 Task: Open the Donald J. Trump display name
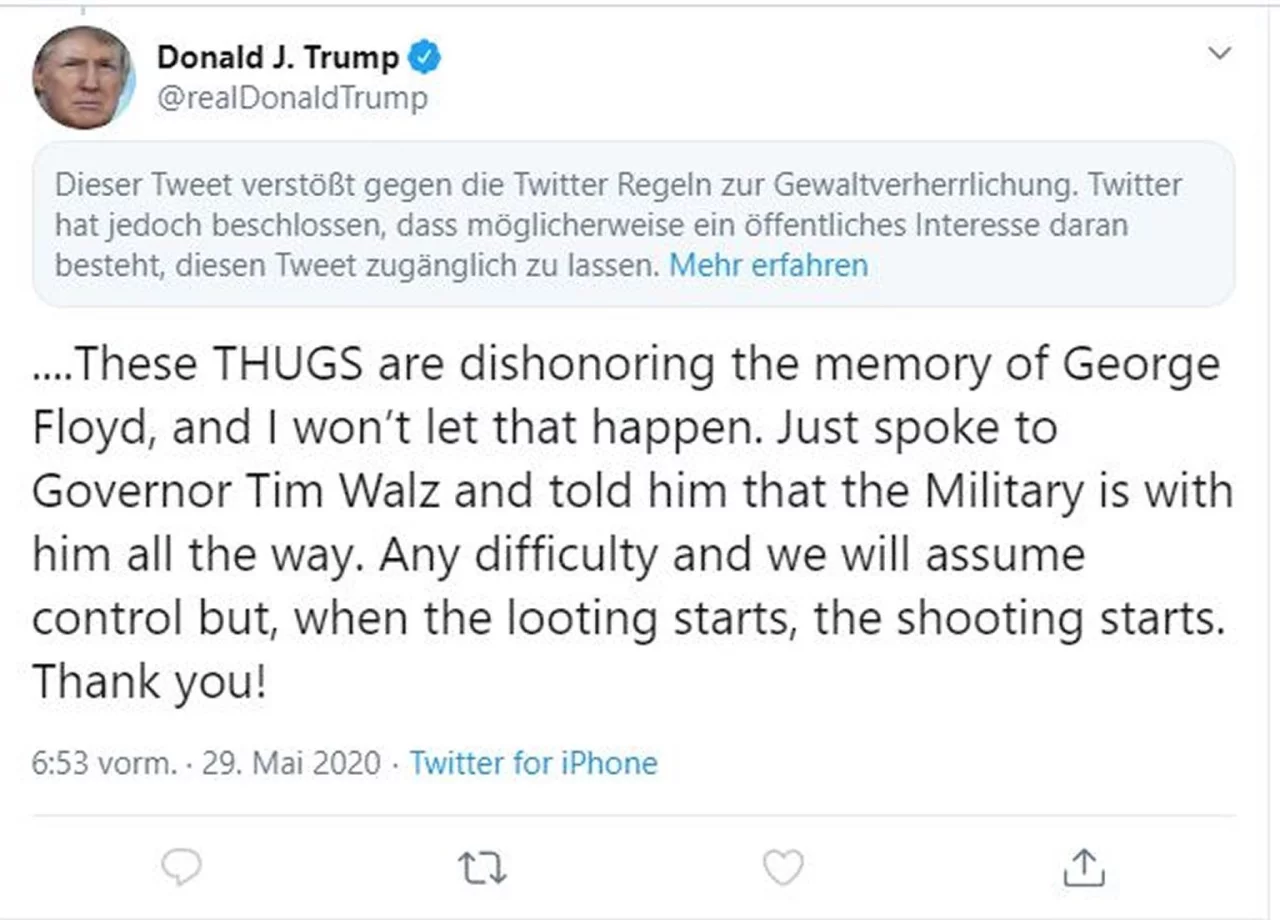278,58
